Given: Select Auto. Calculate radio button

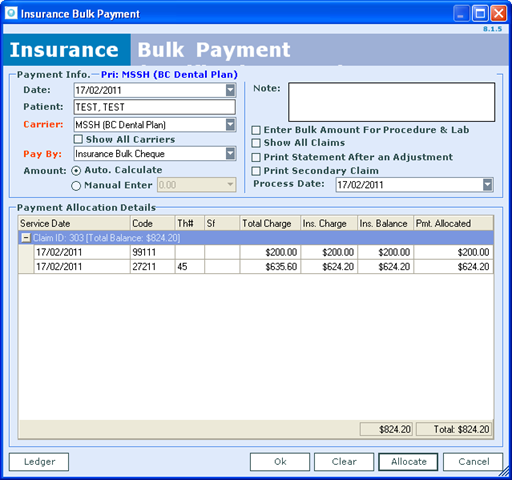Looking at the screenshot, I should point(76,171).
